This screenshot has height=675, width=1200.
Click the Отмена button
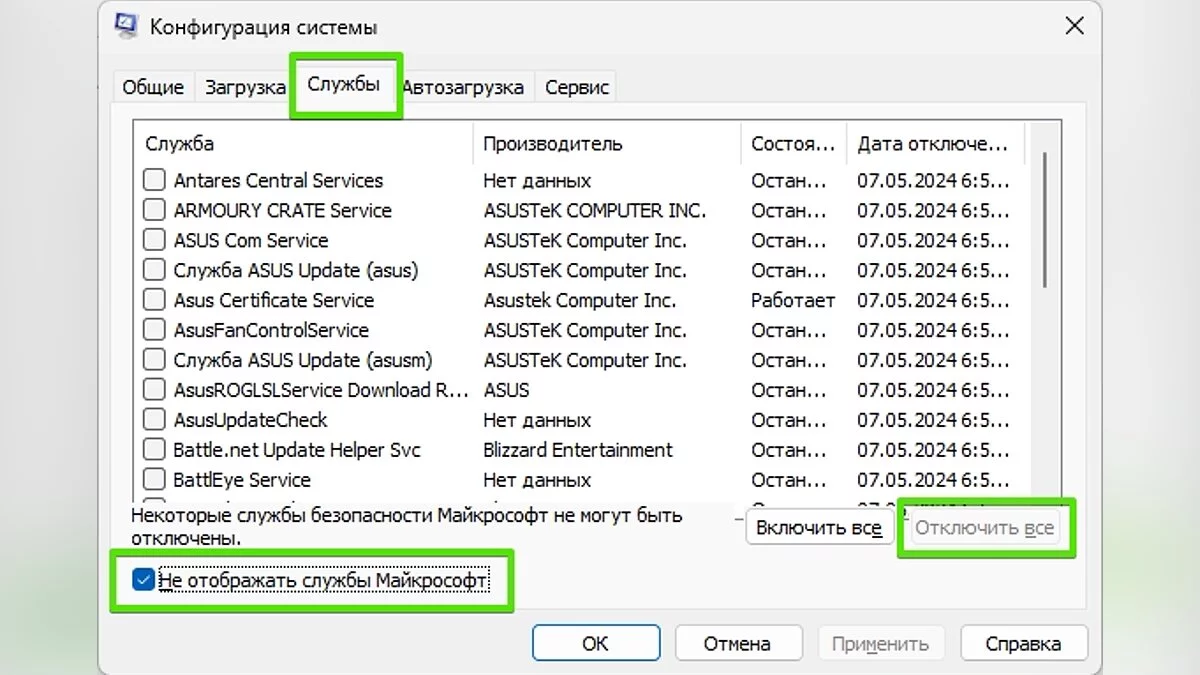(x=737, y=643)
